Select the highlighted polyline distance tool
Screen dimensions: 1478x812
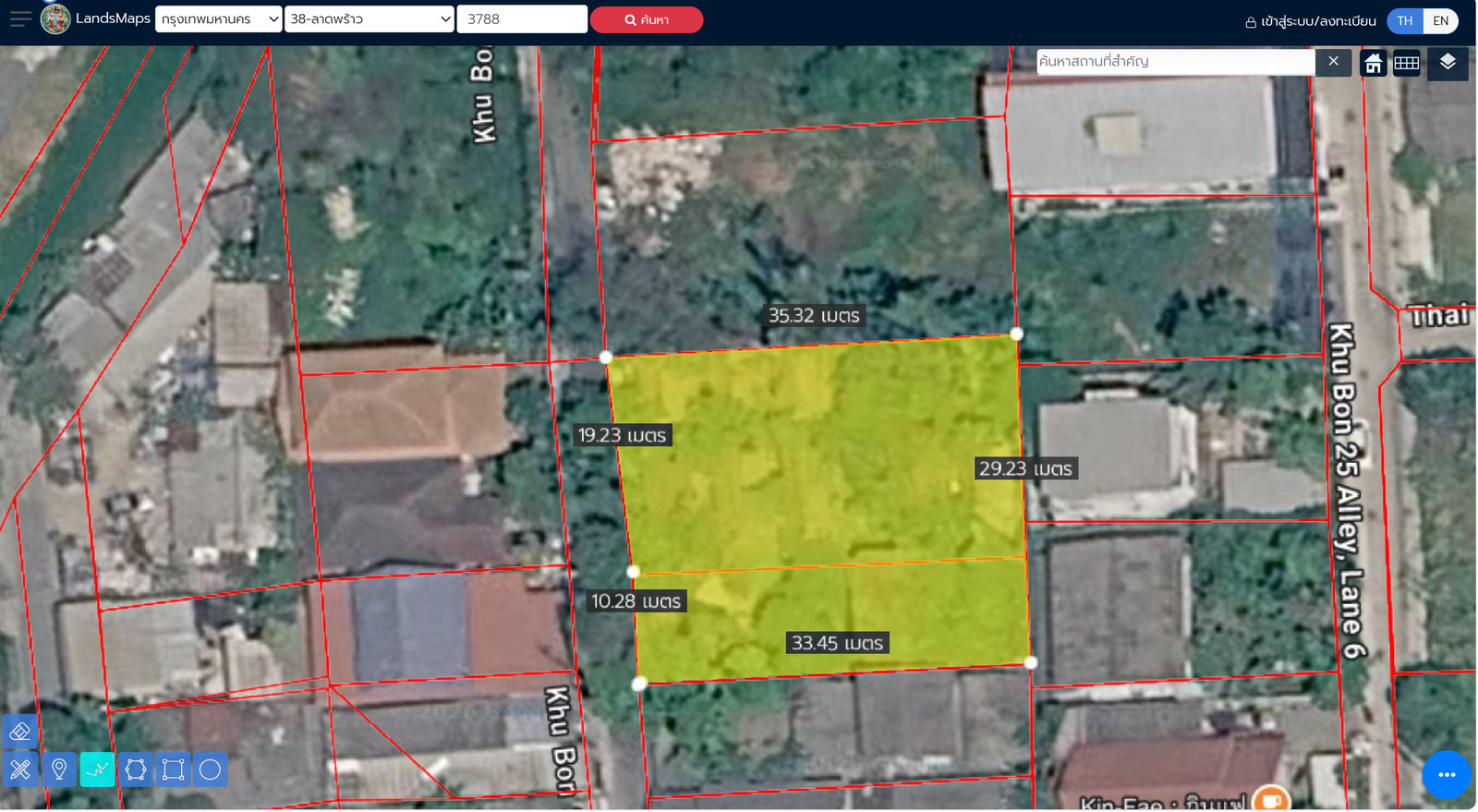click(97, 770)
